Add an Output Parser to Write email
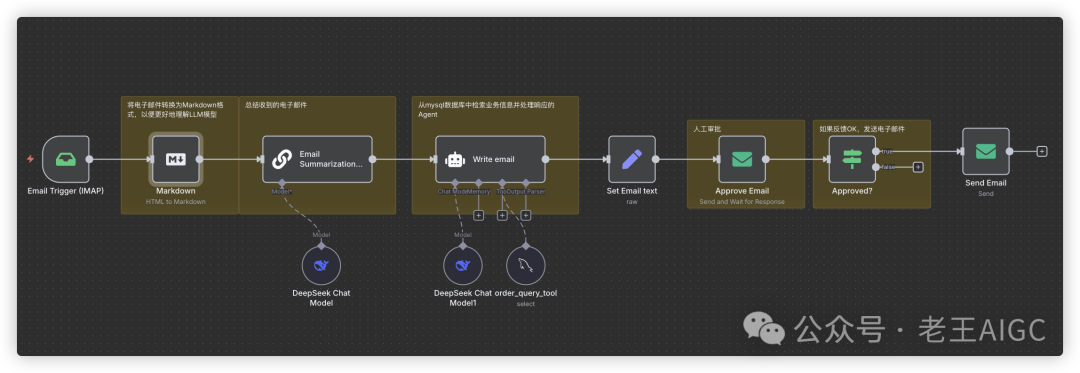The height and width of the screenshot is (373, 1080). point(526,215)
